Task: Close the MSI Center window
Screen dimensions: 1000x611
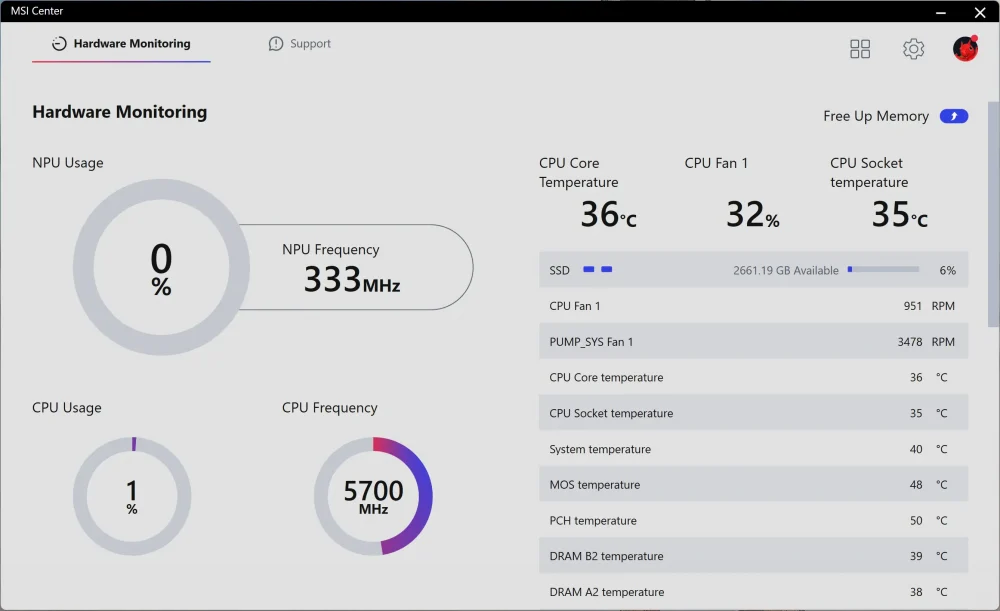Action: [980, 12]
